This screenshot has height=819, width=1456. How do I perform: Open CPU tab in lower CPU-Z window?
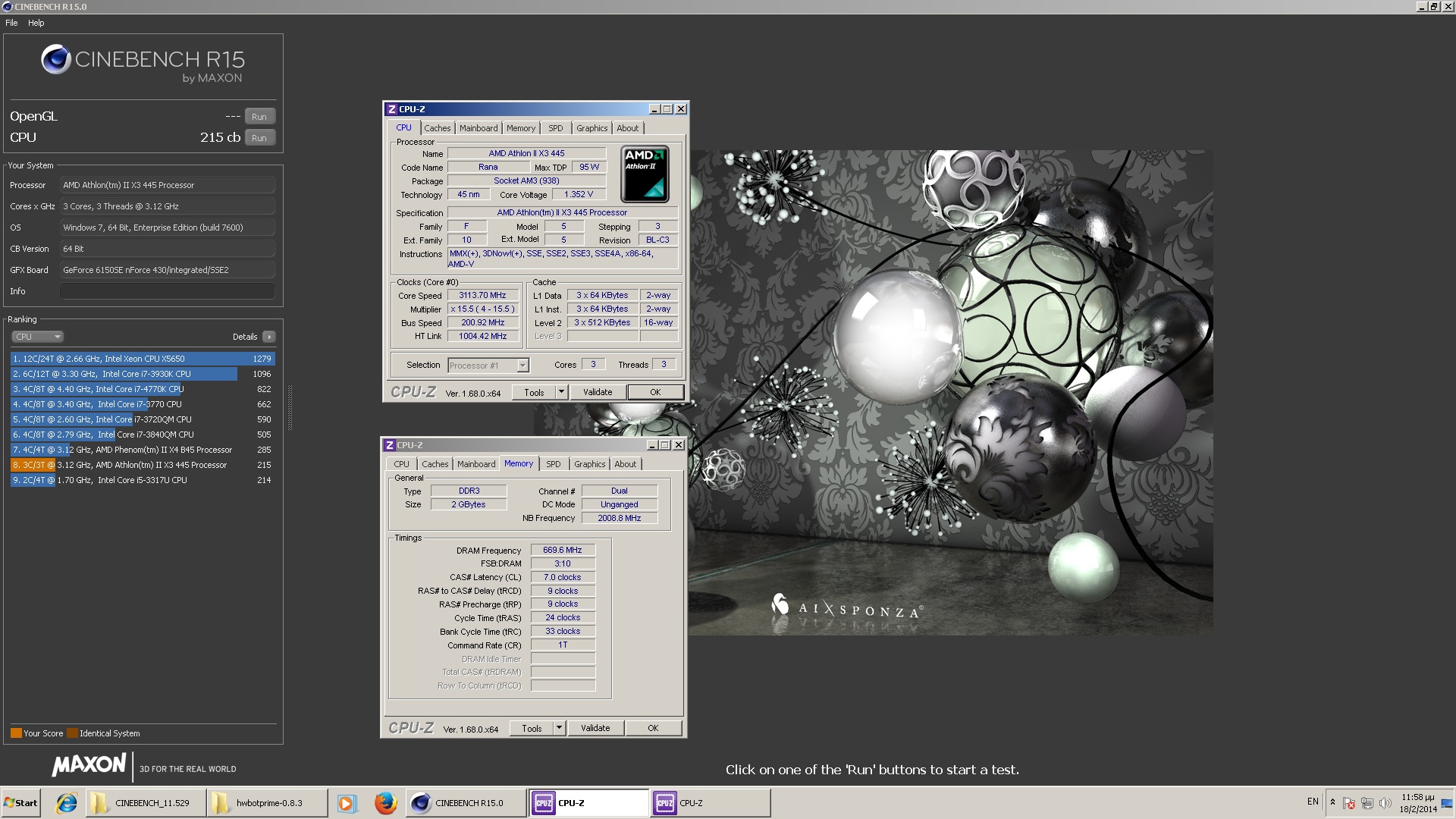point(401,464)
